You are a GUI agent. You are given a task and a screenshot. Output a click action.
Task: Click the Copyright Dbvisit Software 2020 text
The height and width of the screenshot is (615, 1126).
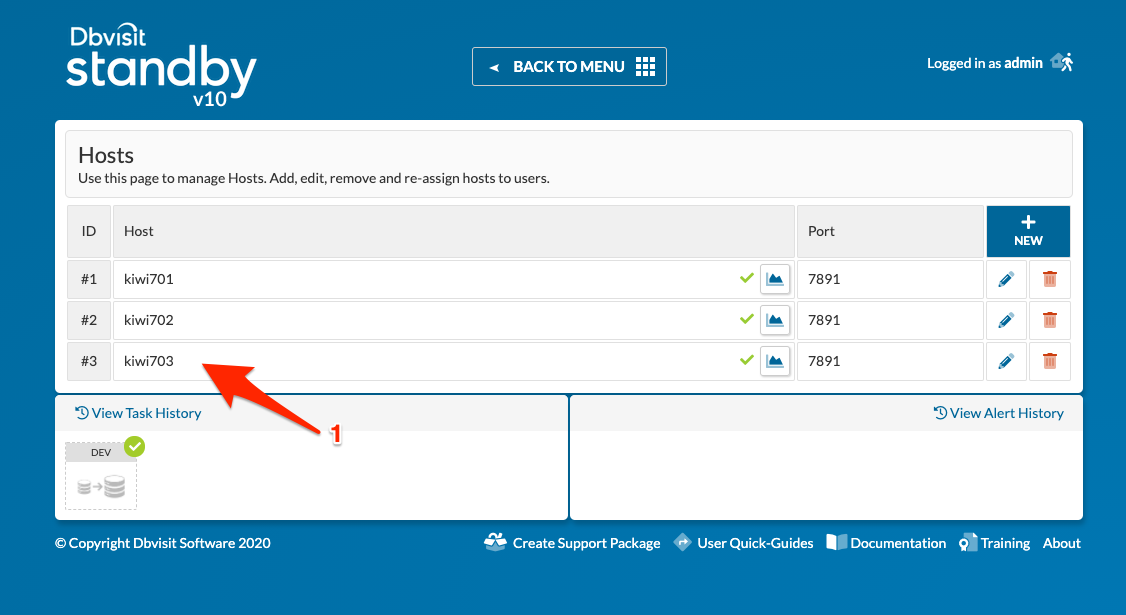click(163, 543)
